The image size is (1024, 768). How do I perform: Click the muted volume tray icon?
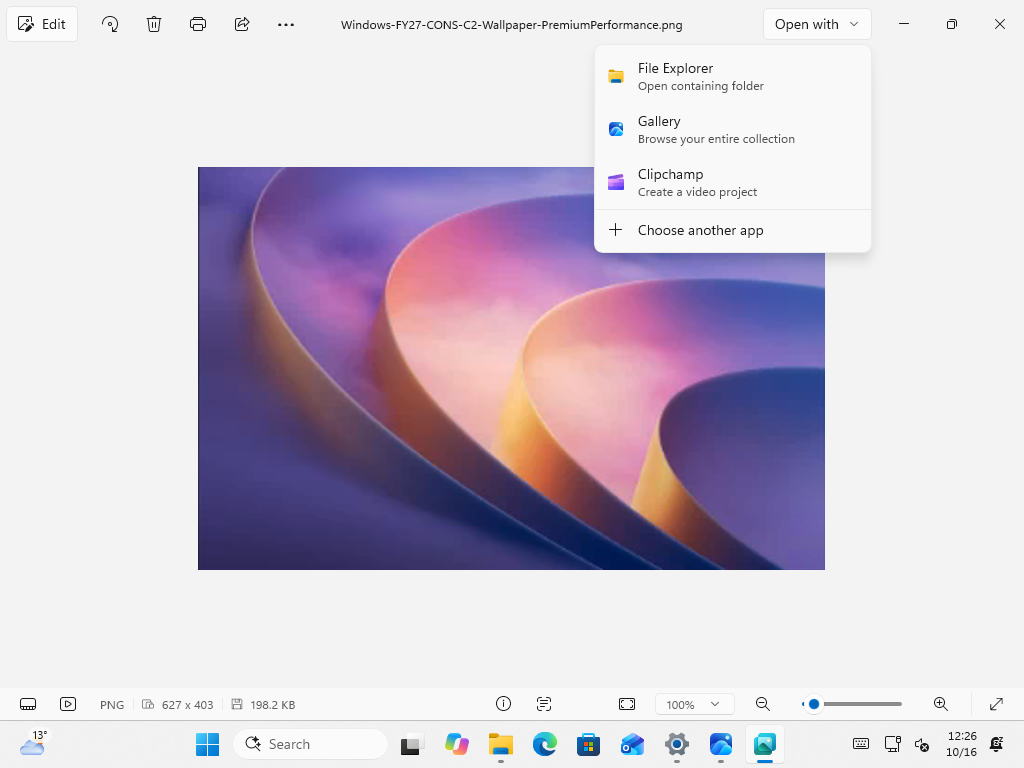click(x=921, y=744)
